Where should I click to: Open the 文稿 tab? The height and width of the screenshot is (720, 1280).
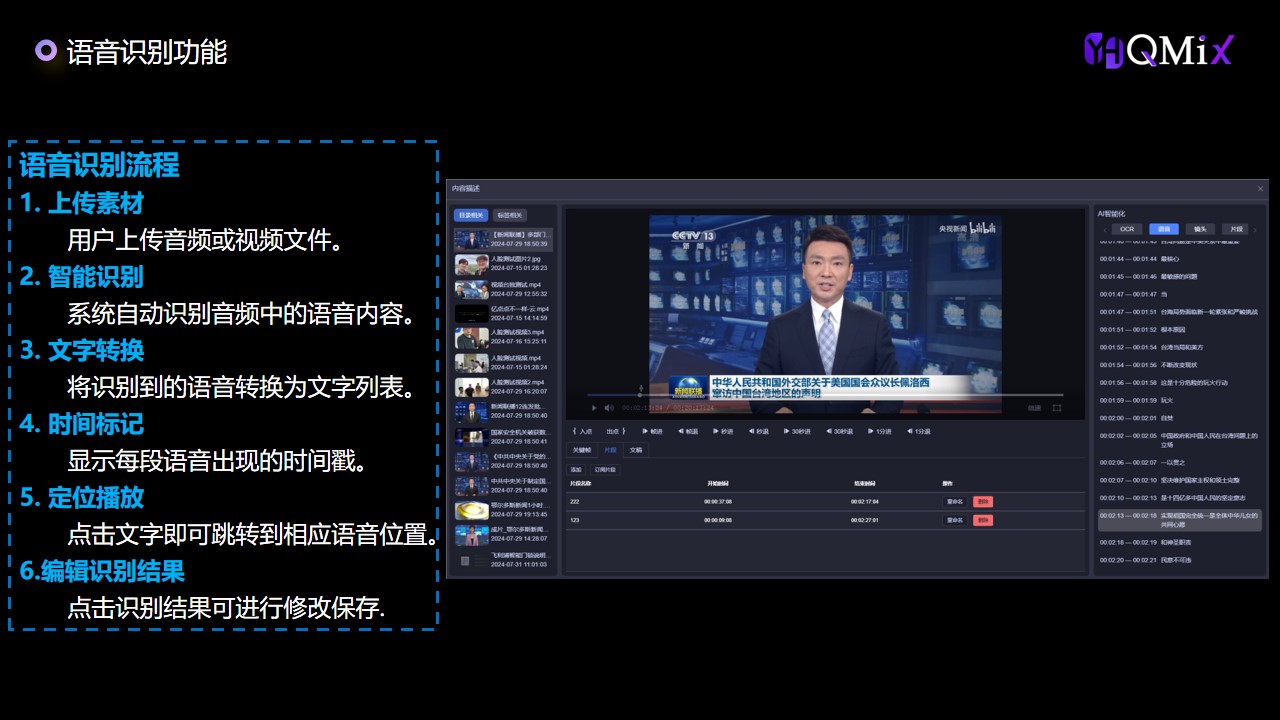636,450
